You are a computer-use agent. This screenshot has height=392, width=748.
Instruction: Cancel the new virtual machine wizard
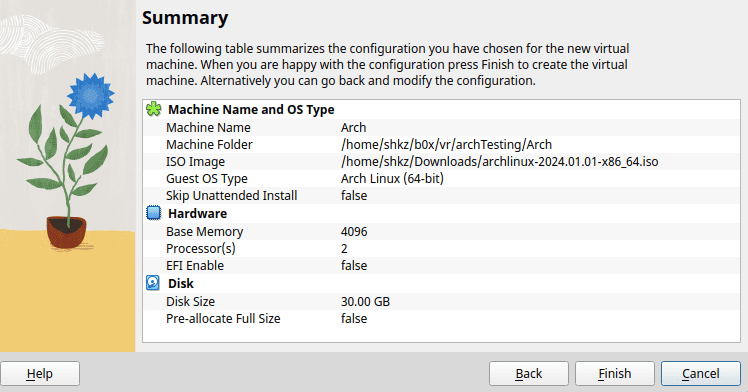(700, 373)
